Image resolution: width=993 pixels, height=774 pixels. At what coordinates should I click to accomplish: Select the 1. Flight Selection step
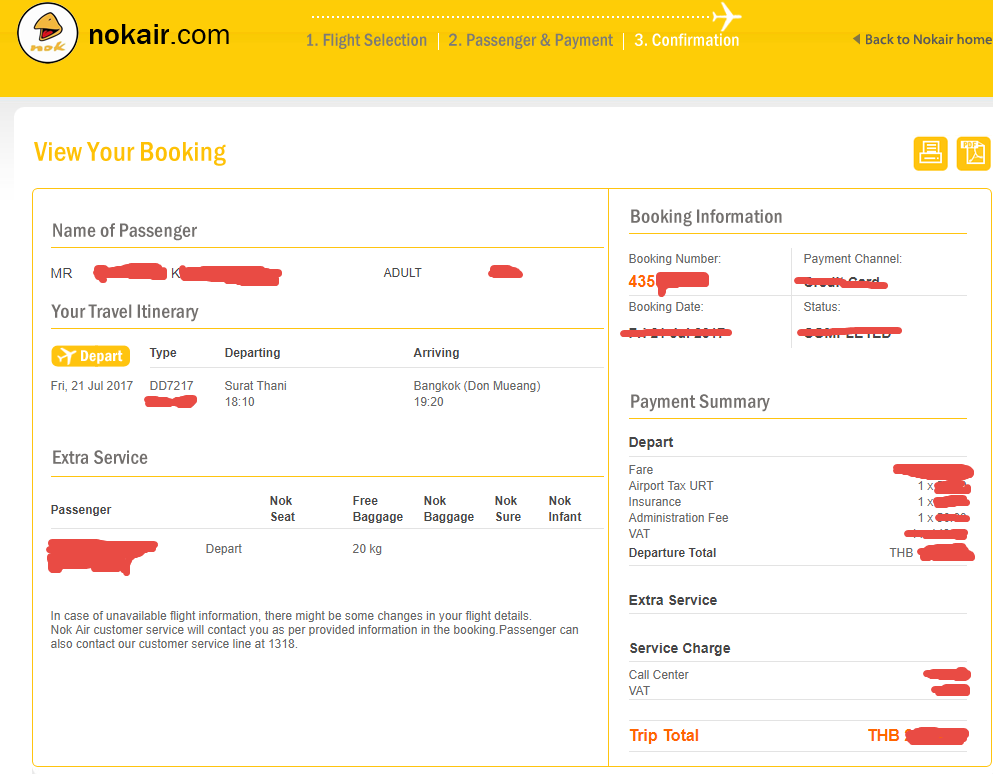click(366, 41)
